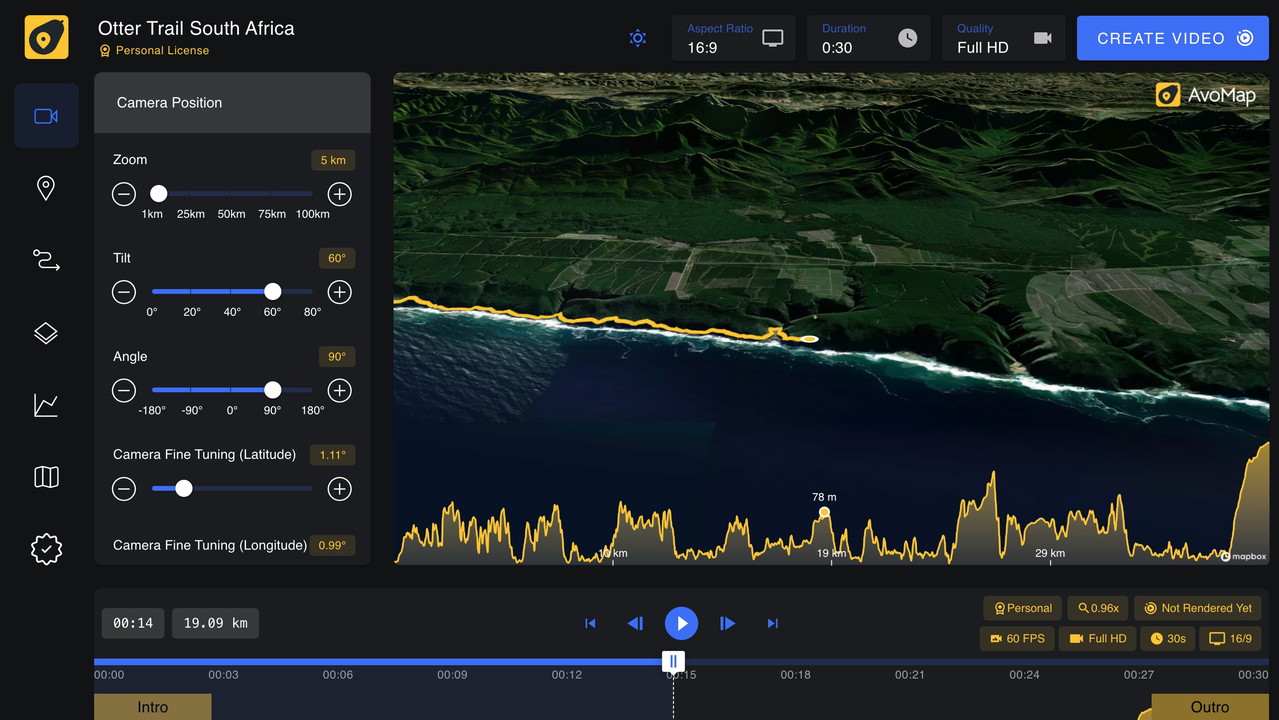Toggle the brightness sun icon
This screenshot has width=1279, height=720.
[x=637, y=38]
